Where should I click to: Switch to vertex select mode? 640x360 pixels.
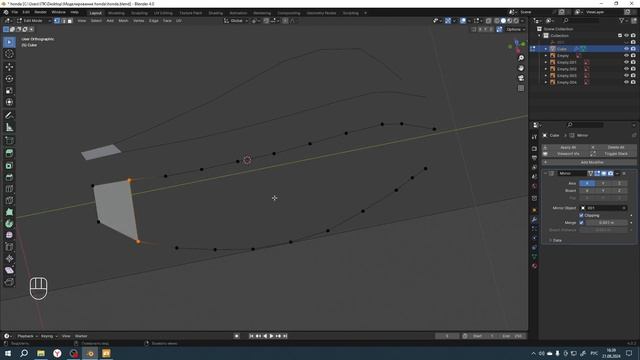57,20
